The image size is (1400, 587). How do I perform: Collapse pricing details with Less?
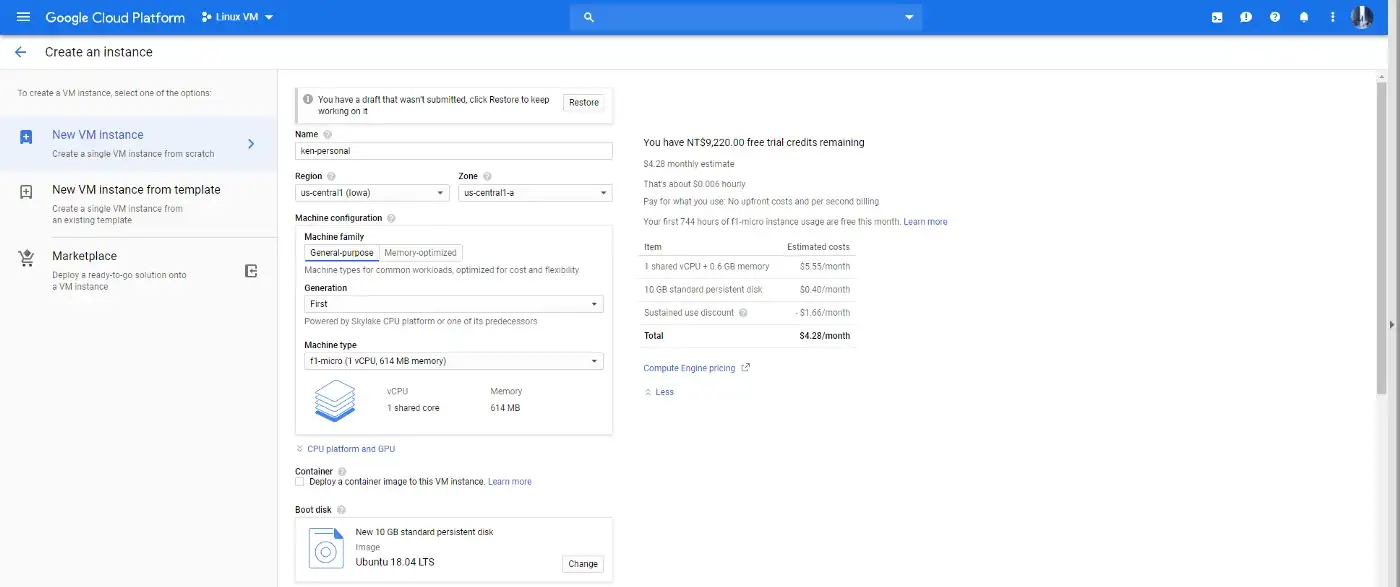(659, 392)
